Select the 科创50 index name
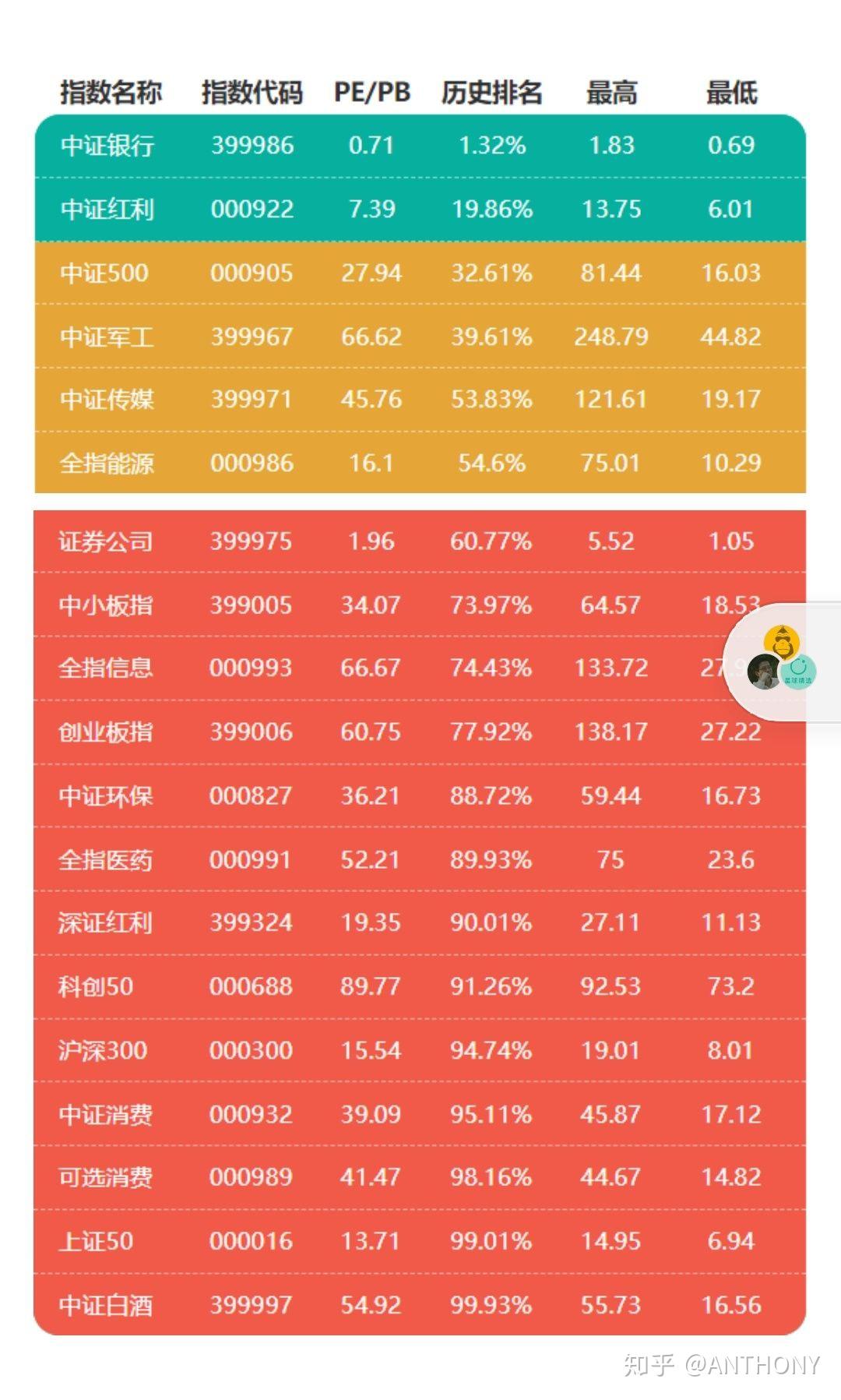Screen dimensions: 841x1400 click(95, 986)
